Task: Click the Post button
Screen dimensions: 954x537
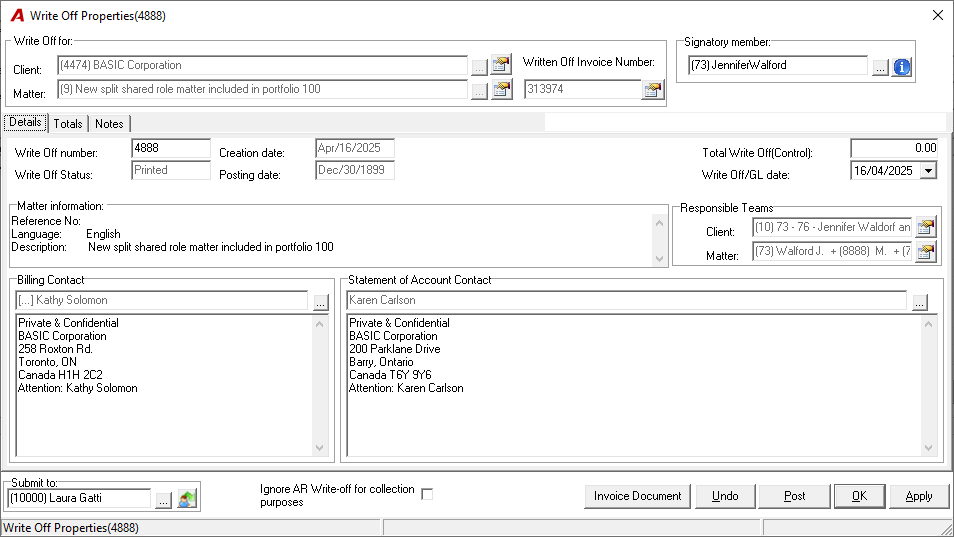Action: pyautogui.click(x=794, y=496)
